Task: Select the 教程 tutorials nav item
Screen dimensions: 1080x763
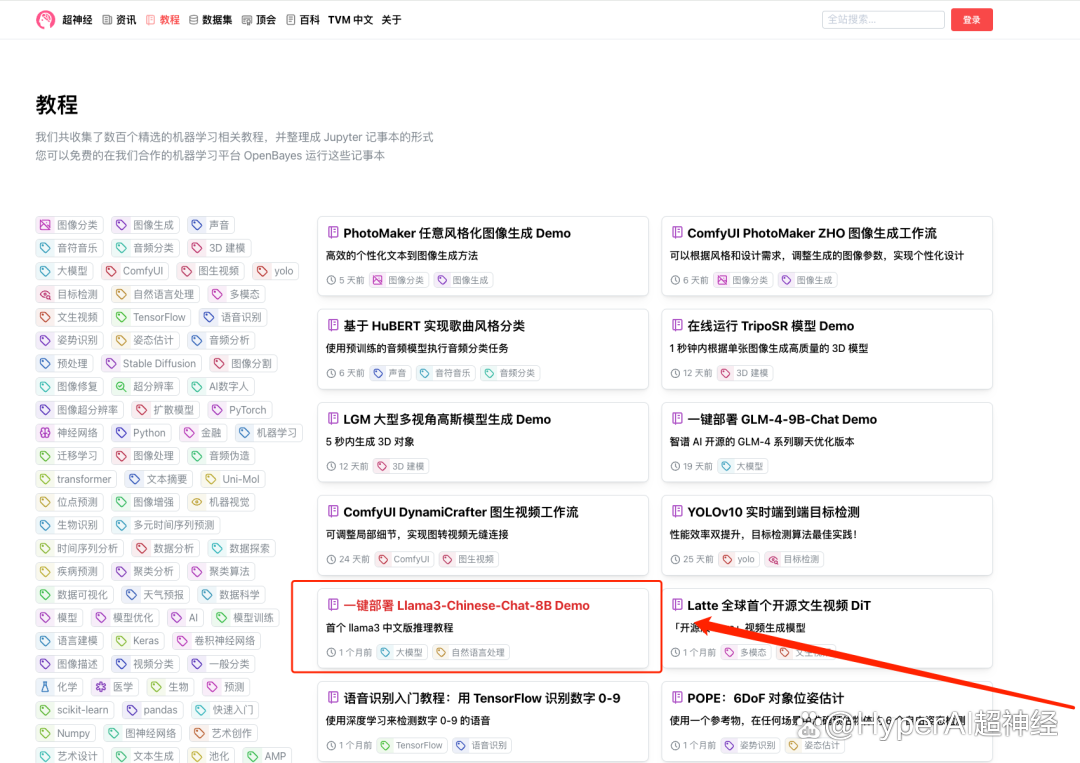Action: pyautogui.click(x=163, y=20)
